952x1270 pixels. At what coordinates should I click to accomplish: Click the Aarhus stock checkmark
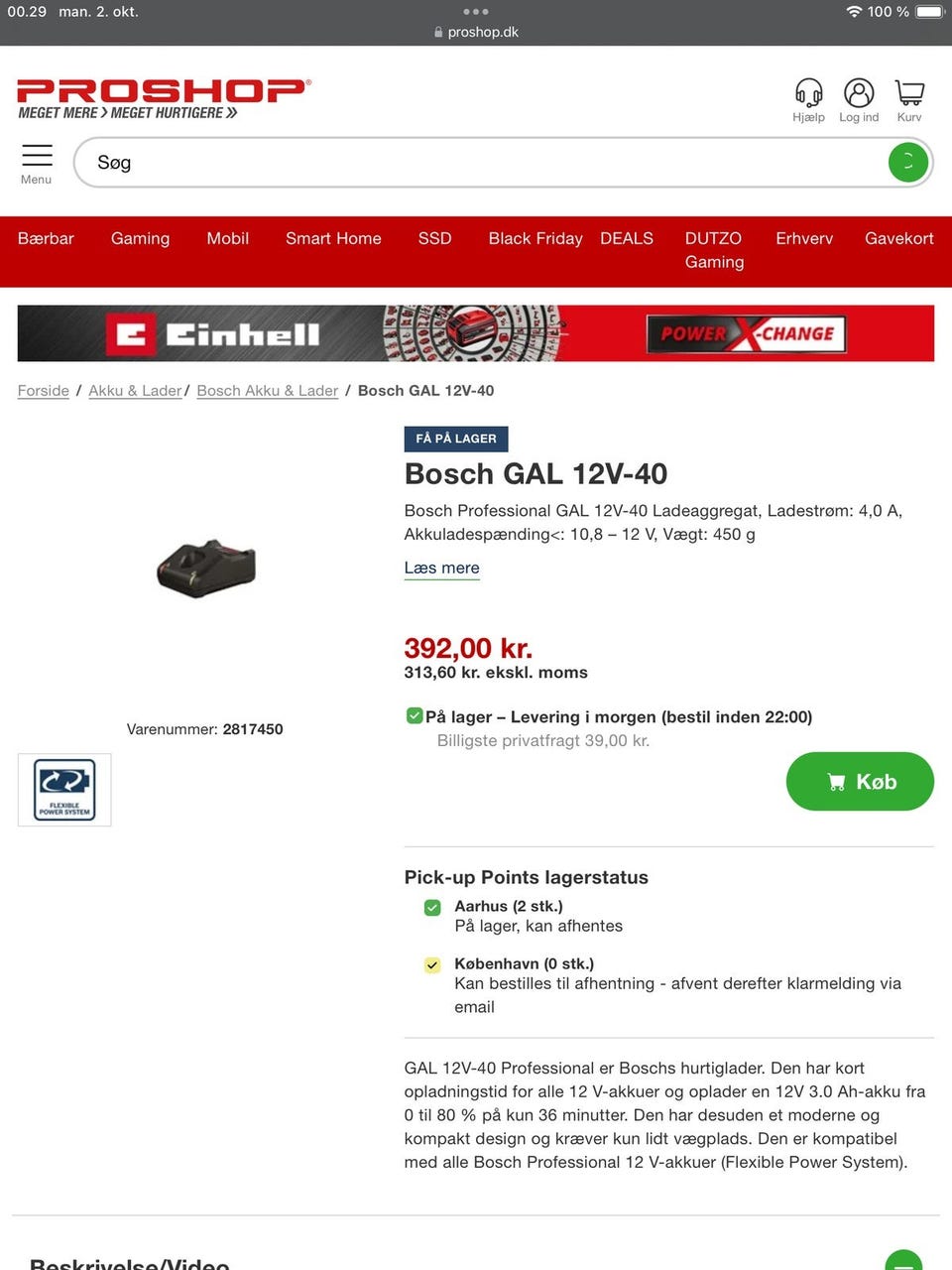coord(432,907)
